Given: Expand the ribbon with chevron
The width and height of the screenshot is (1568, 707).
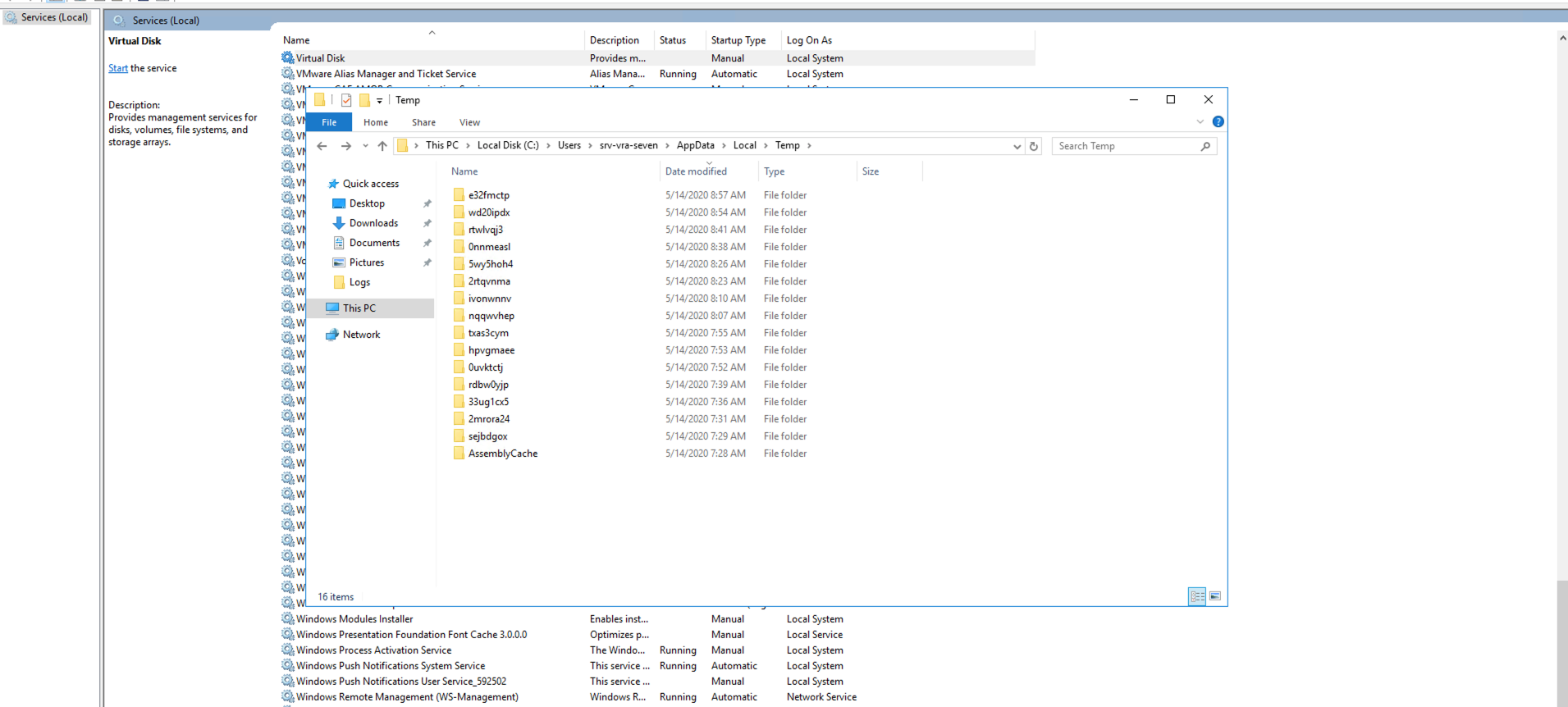Looking at the screenshot, I should (x=1200, y=121).
